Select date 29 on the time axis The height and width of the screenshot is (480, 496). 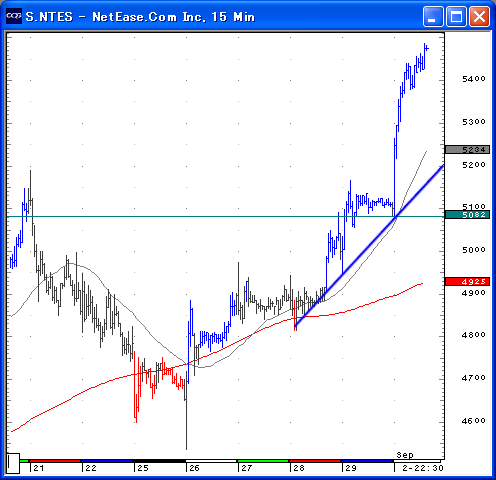[x=351, y=468]
